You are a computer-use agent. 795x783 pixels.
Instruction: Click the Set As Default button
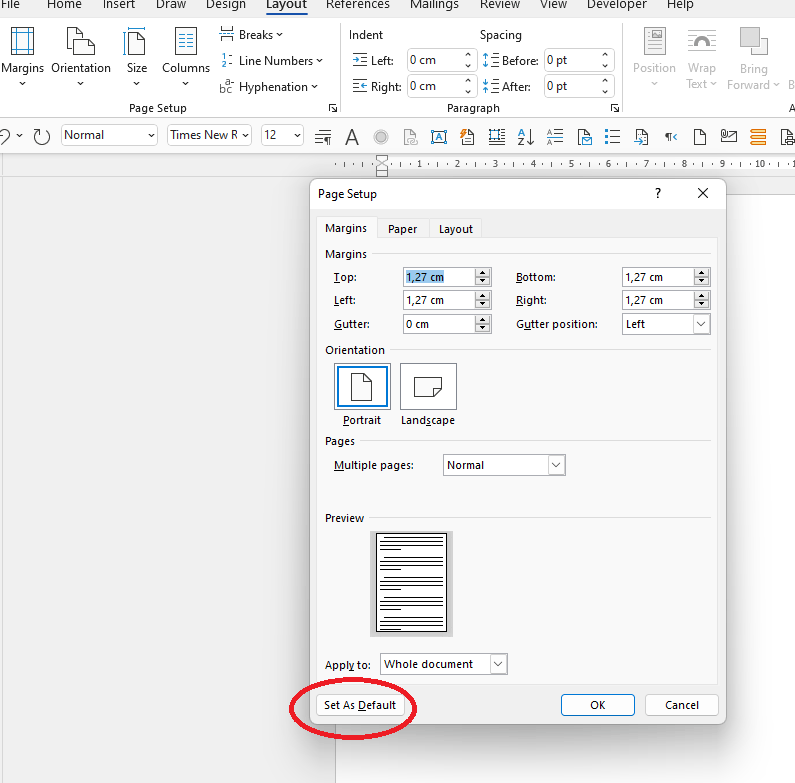[360, 705]
